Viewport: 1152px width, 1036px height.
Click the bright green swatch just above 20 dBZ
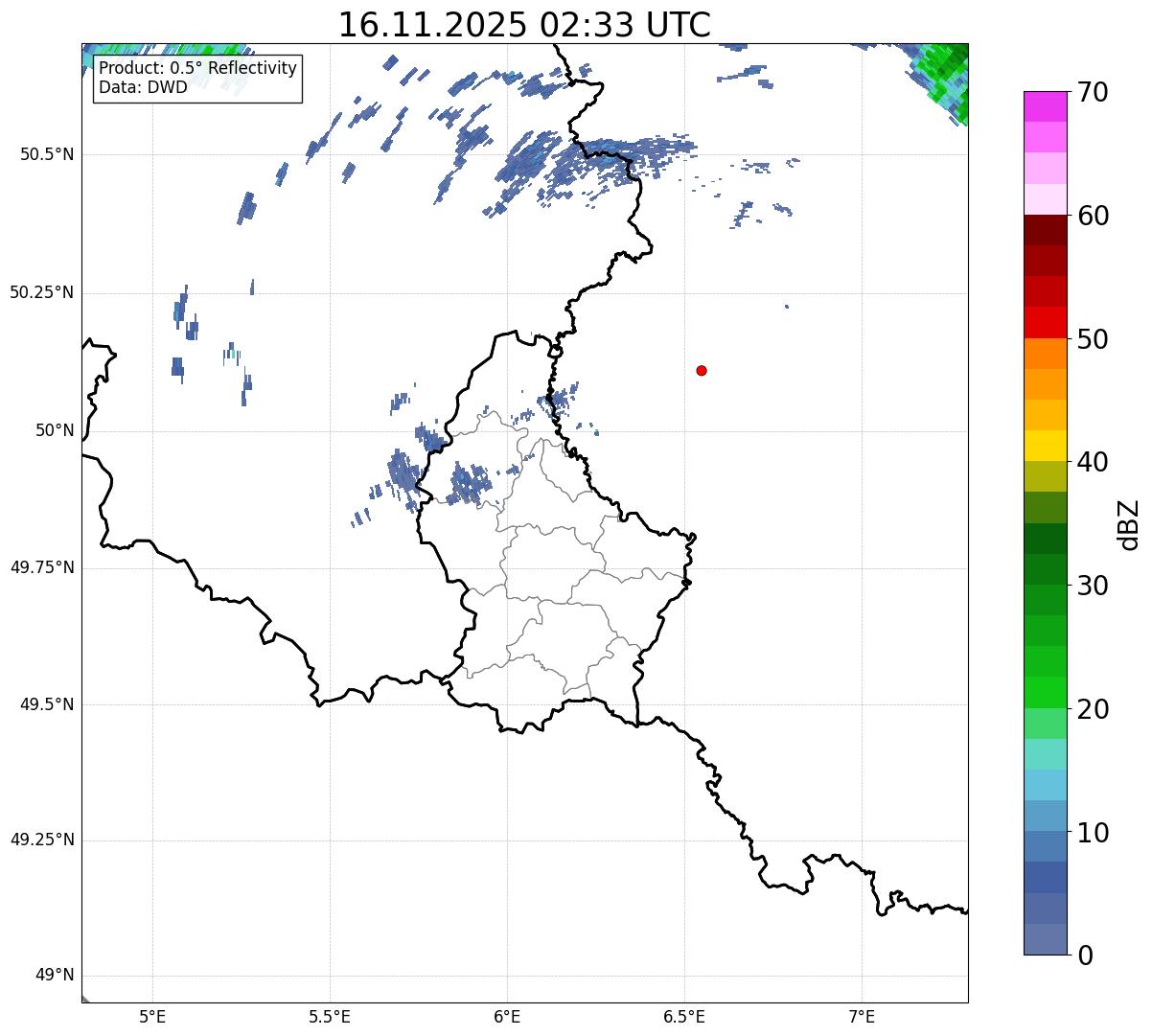coord(1046,693)
